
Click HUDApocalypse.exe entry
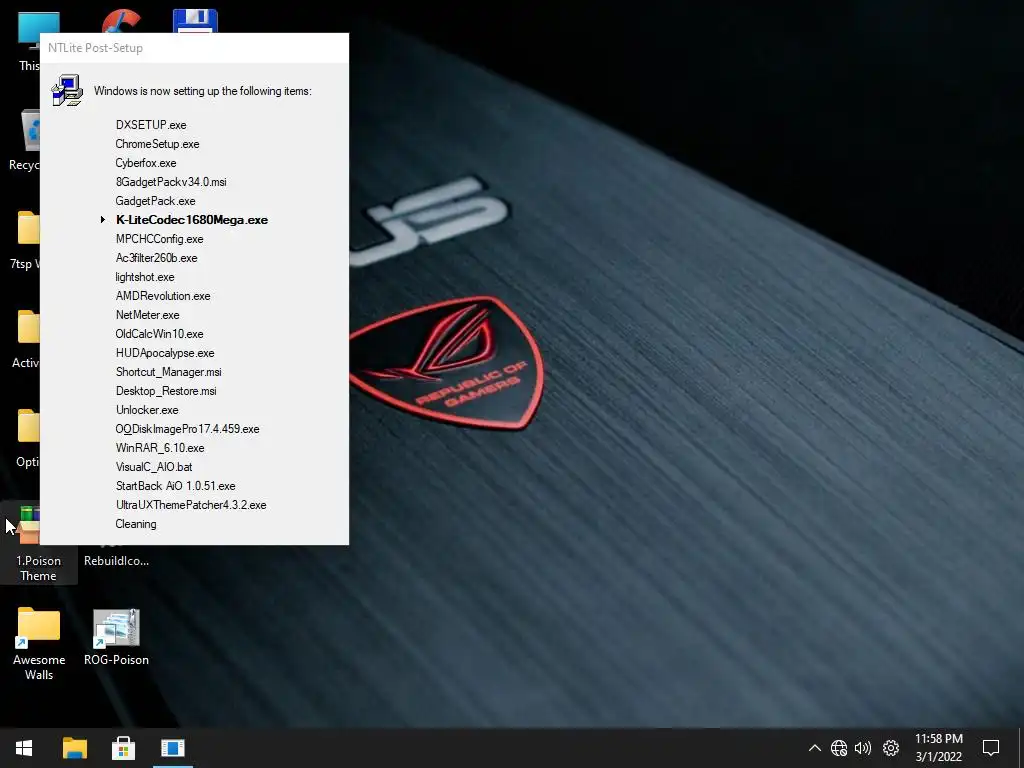[x=165, y=353]
